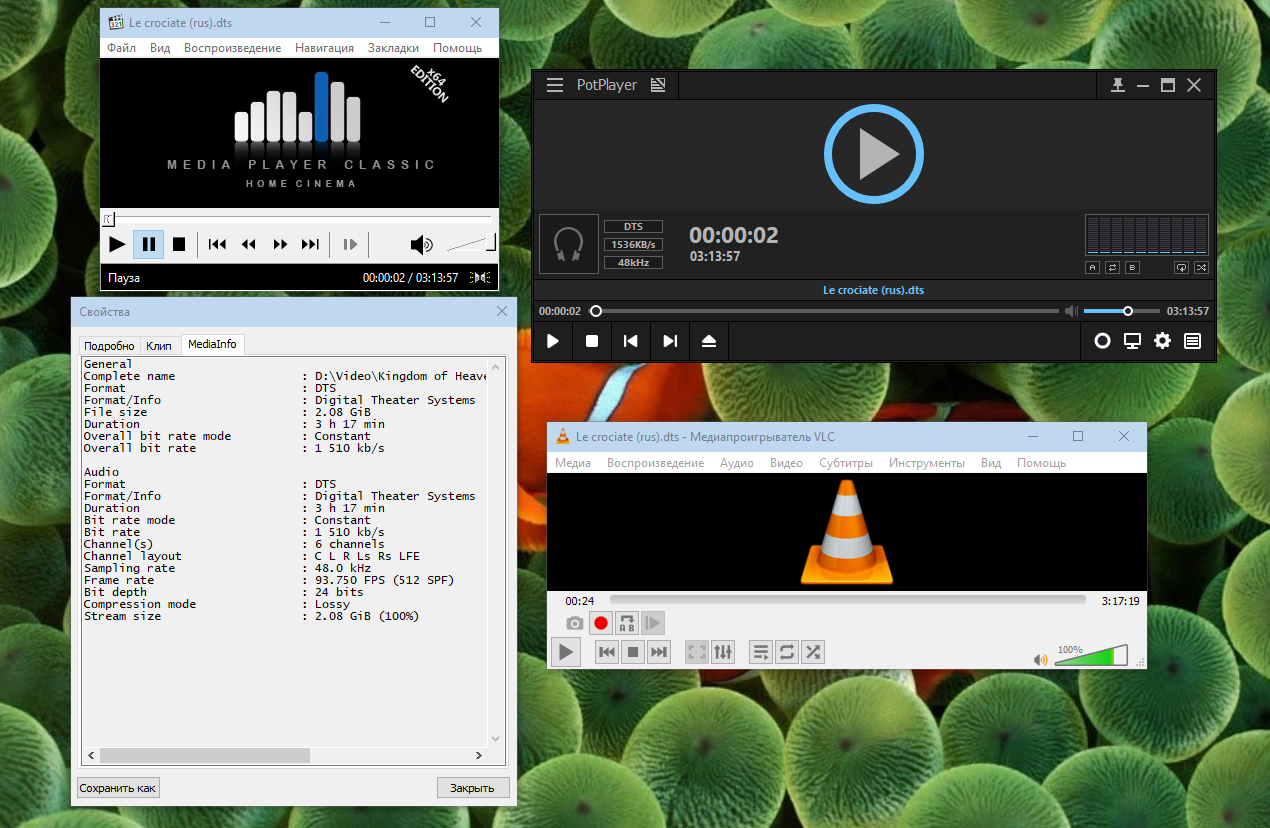Open the Аудио menu in VLC
This screenshot has height=828, width=1270.
click(x=737, y=463)
